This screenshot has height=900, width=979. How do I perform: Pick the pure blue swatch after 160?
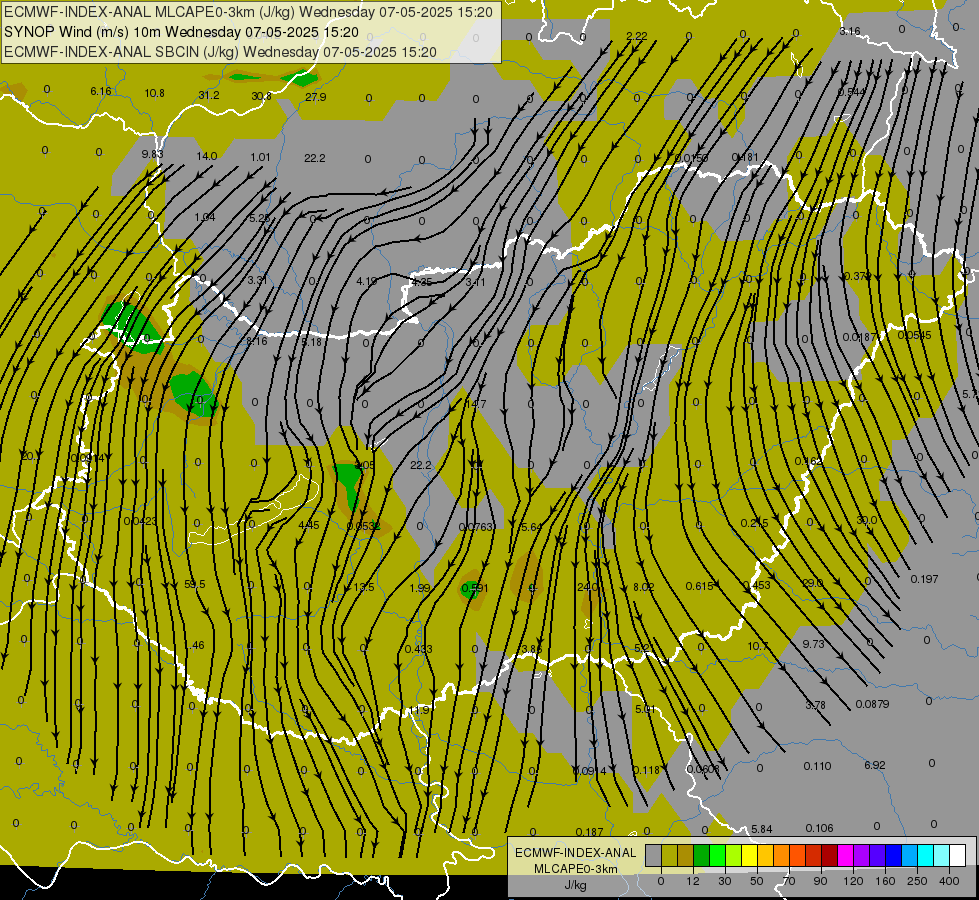893,856
